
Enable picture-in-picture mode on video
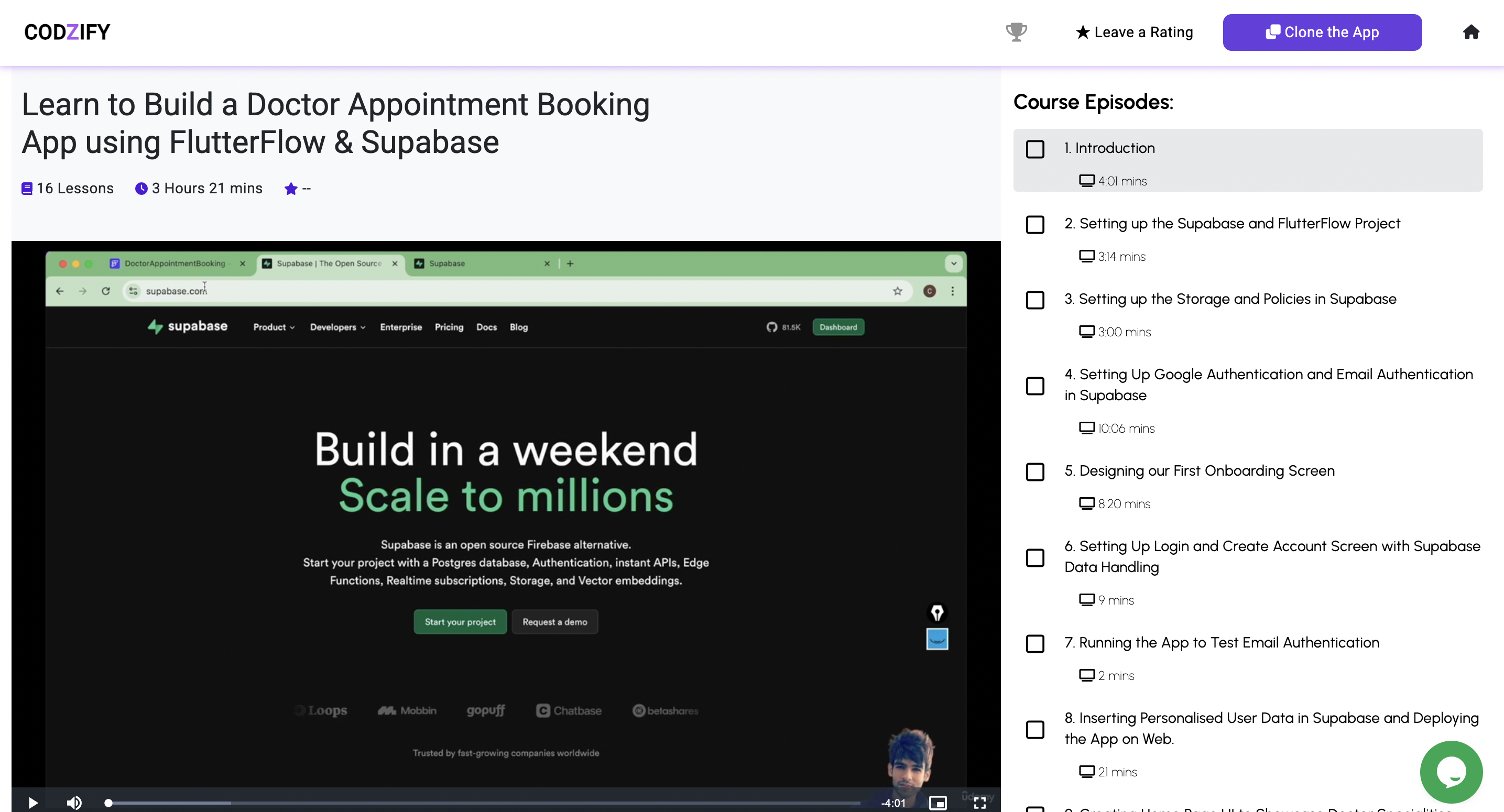point(937,803)
